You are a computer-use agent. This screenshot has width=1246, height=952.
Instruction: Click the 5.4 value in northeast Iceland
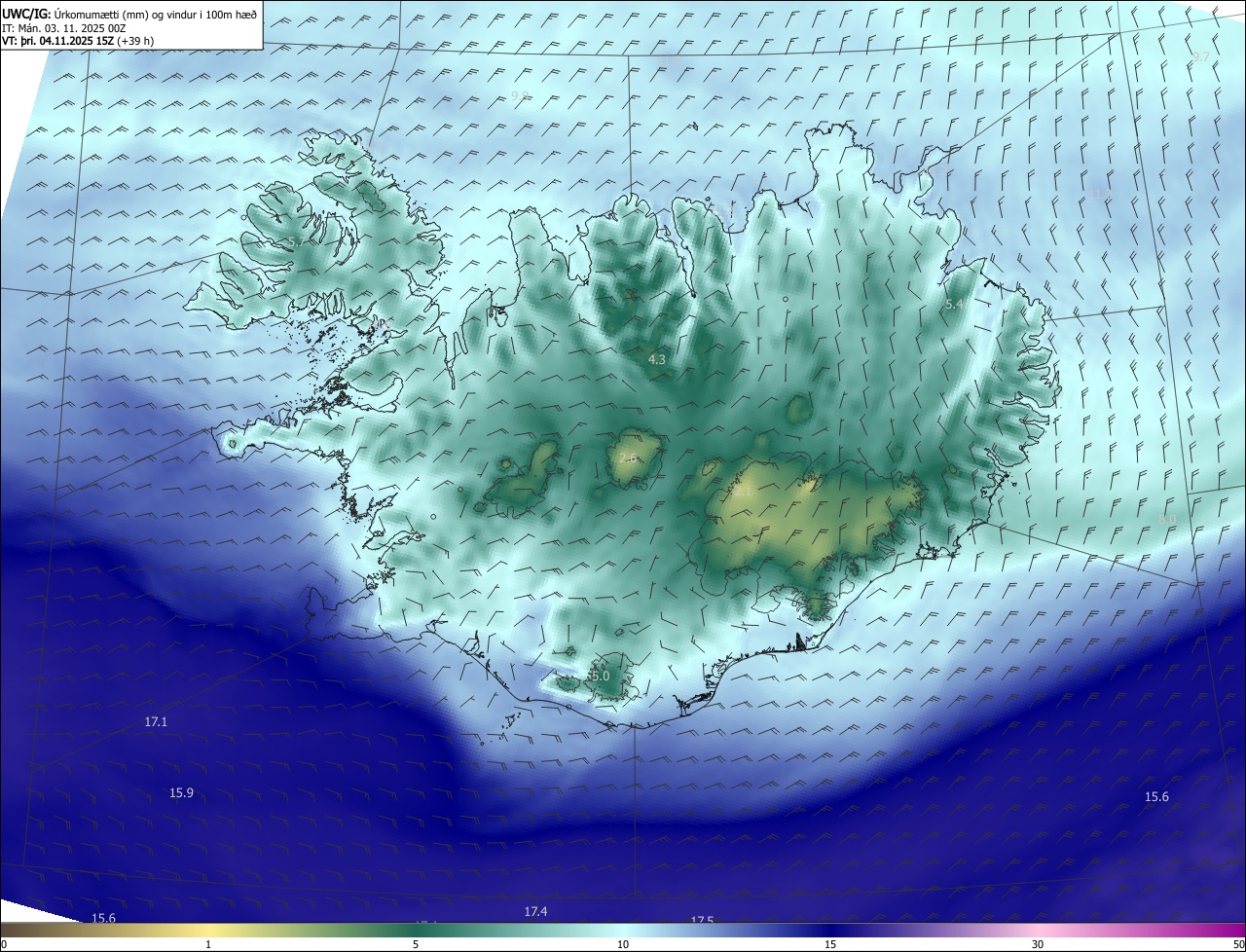955,305
